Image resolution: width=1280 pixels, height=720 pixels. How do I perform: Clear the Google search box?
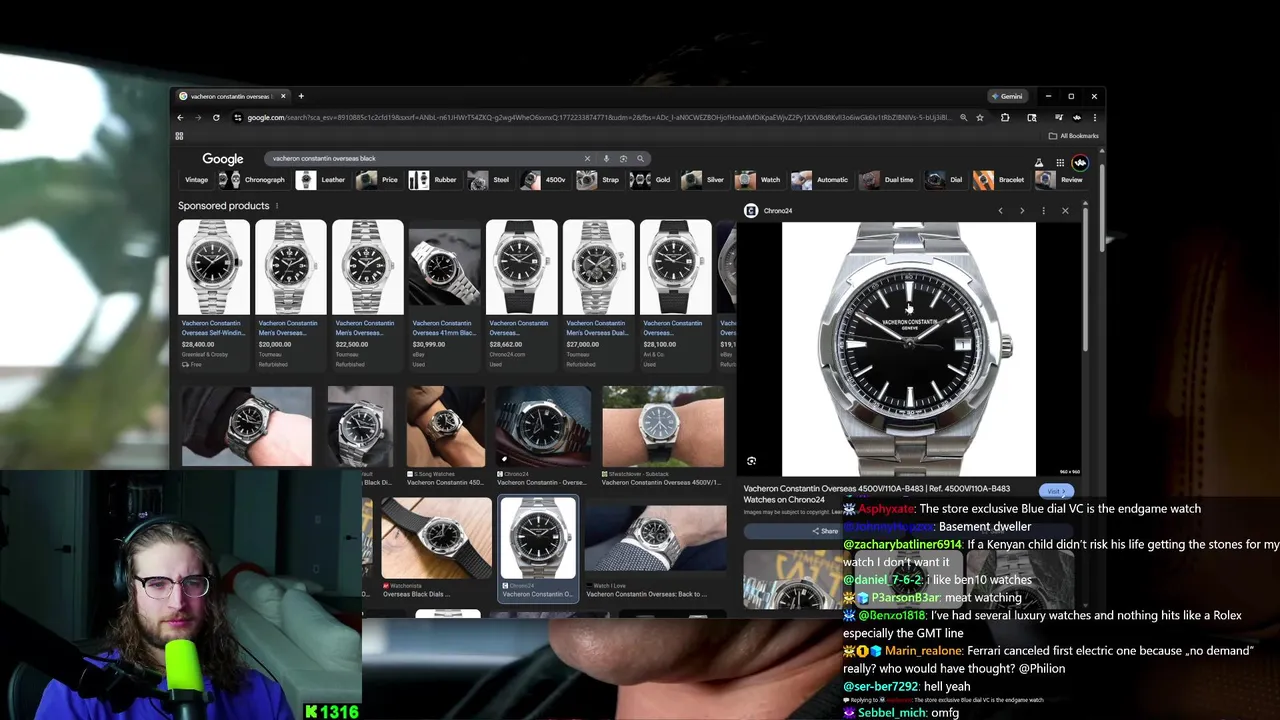click(587, 158)
